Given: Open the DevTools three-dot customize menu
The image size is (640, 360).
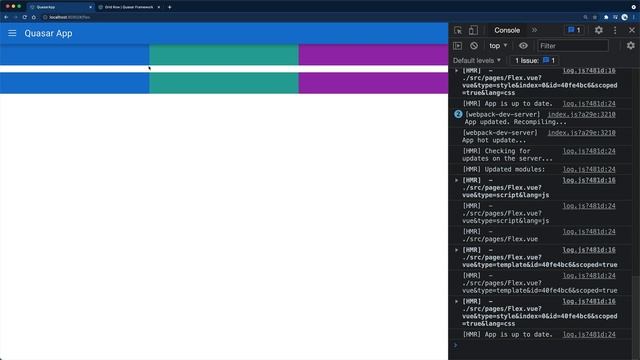Looking at the screenshot, I should [615, 30].
